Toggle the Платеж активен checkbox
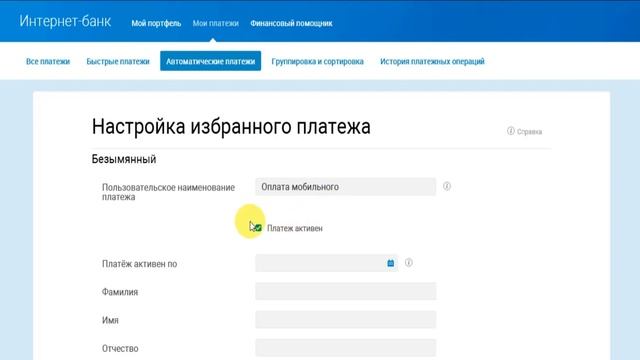The height and width of the screenshot is (360, 640). (258, 228)
